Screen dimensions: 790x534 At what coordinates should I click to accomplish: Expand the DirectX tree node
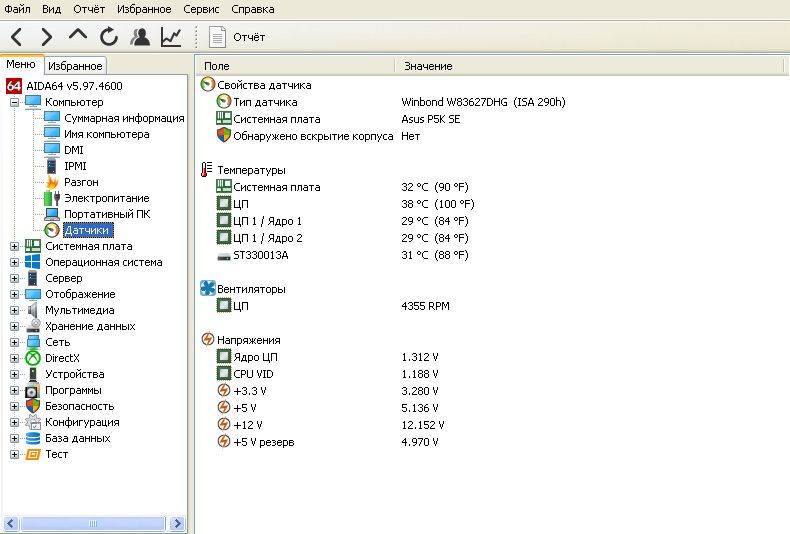tap(15, 358)
